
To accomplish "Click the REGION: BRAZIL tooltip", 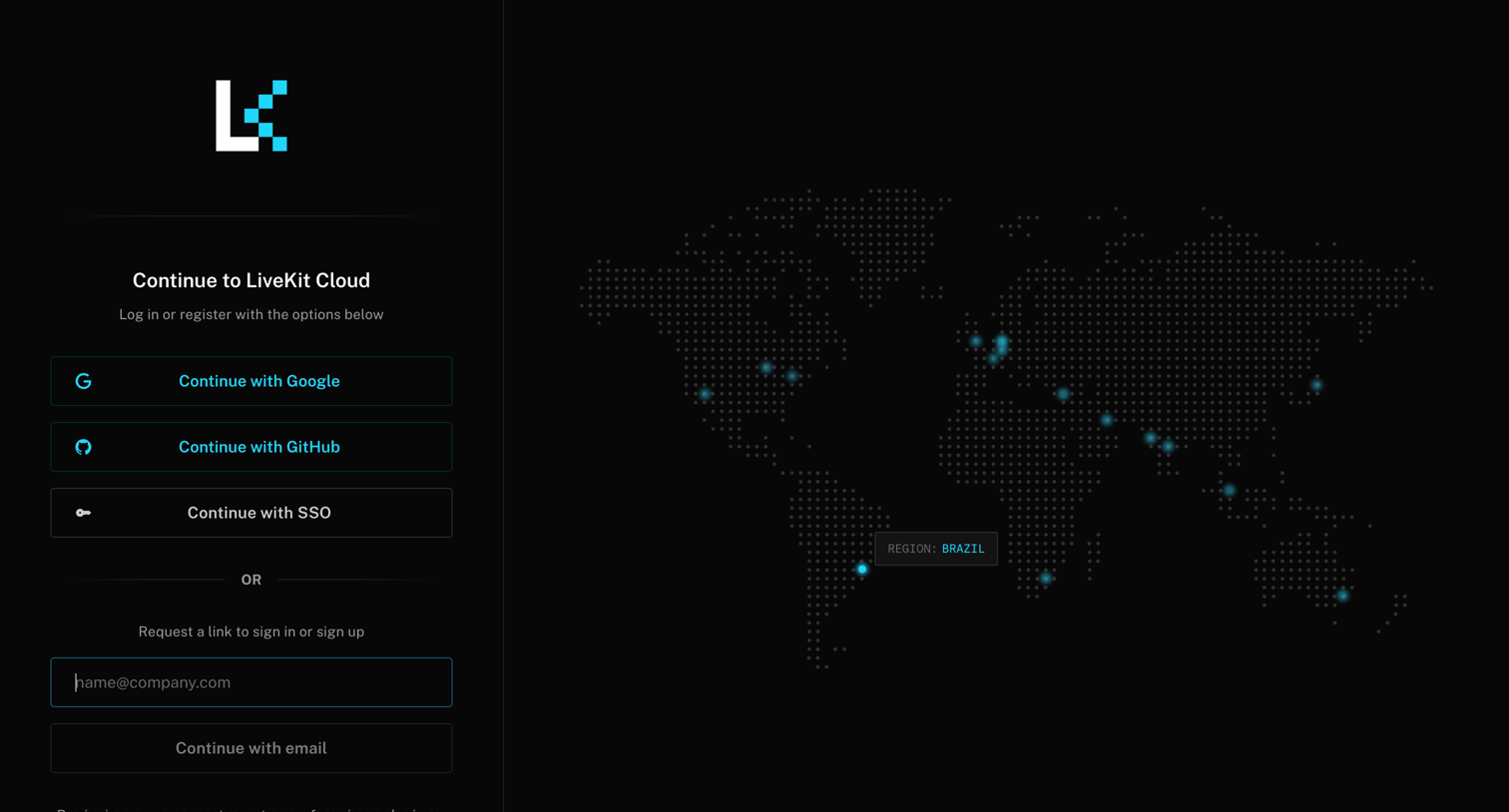I will coord(936,549).
